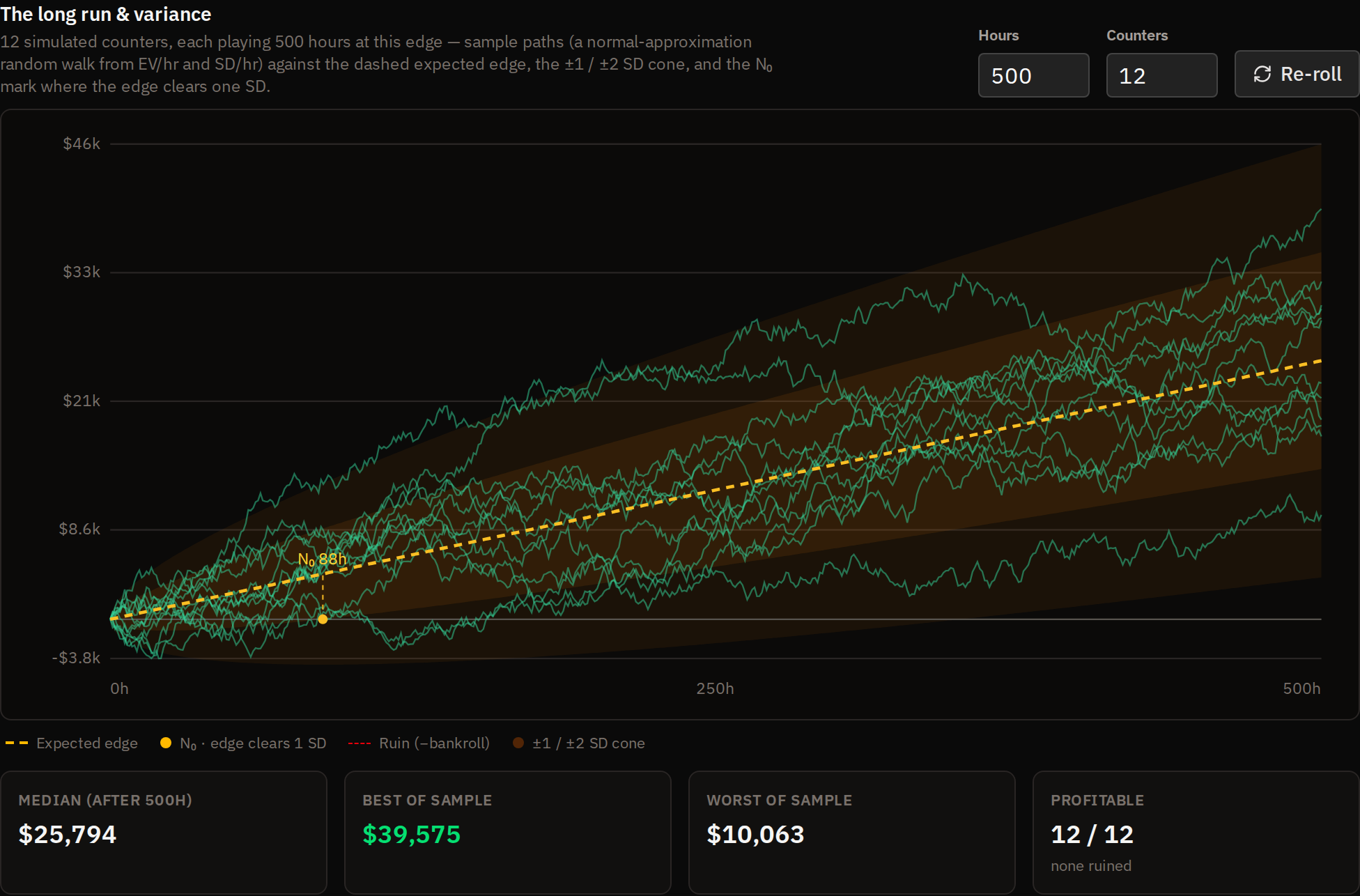Click the Expected edge dashed legend icon
Viewport: 1360px width, 896px height.
click(x=17, y=743)
